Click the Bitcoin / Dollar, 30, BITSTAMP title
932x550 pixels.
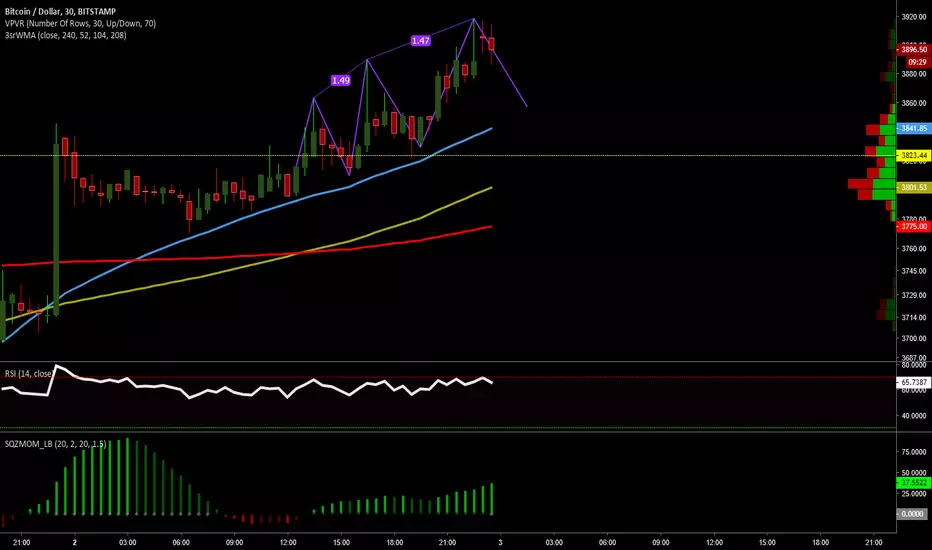(60, 11)
